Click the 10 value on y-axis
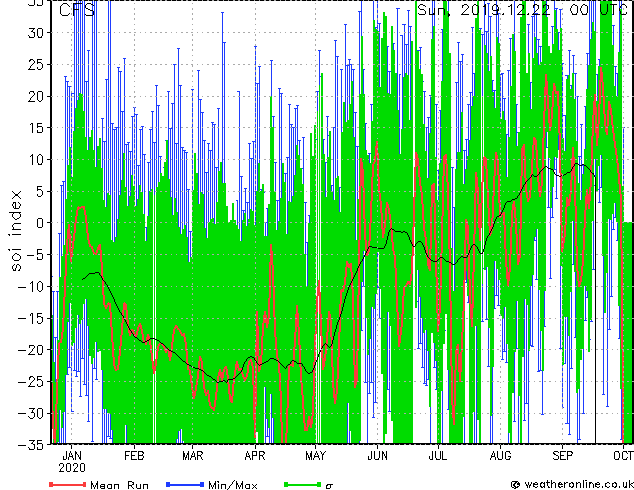This screenshot has height=490, width=634. coord(35,160)
